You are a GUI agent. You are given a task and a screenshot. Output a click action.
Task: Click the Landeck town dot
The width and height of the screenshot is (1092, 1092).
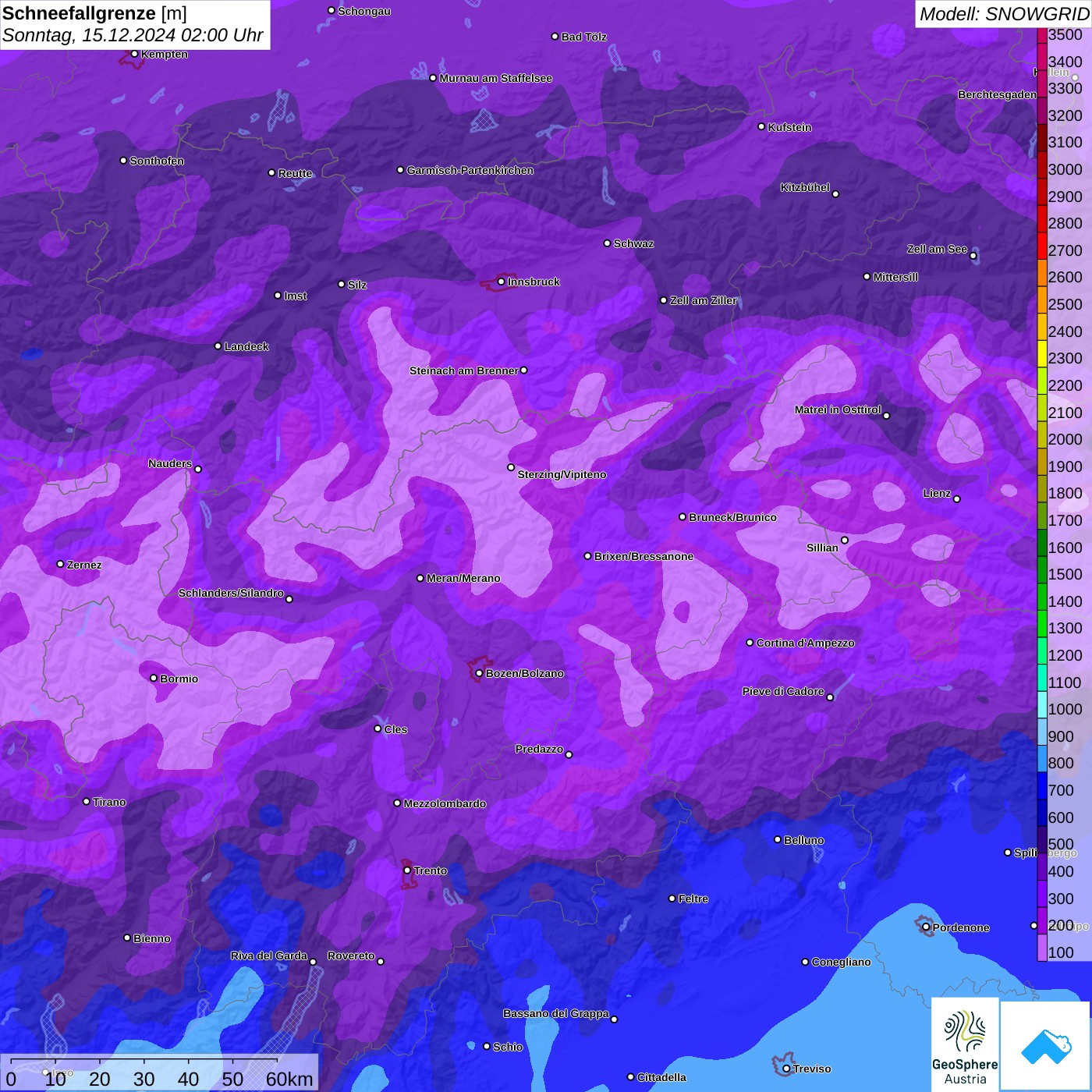[218, 346]
